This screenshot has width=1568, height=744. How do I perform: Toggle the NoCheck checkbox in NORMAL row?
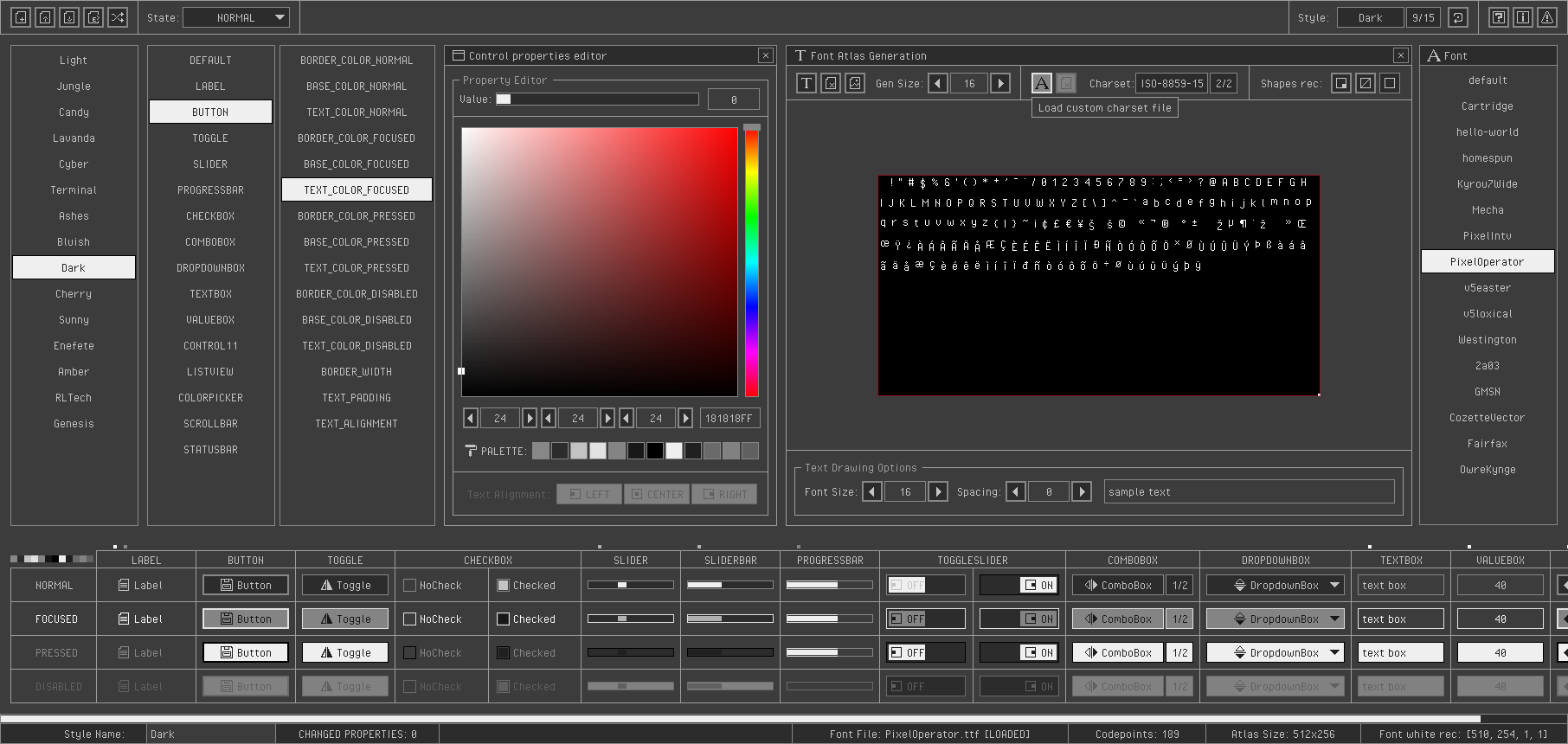[410, 586]
